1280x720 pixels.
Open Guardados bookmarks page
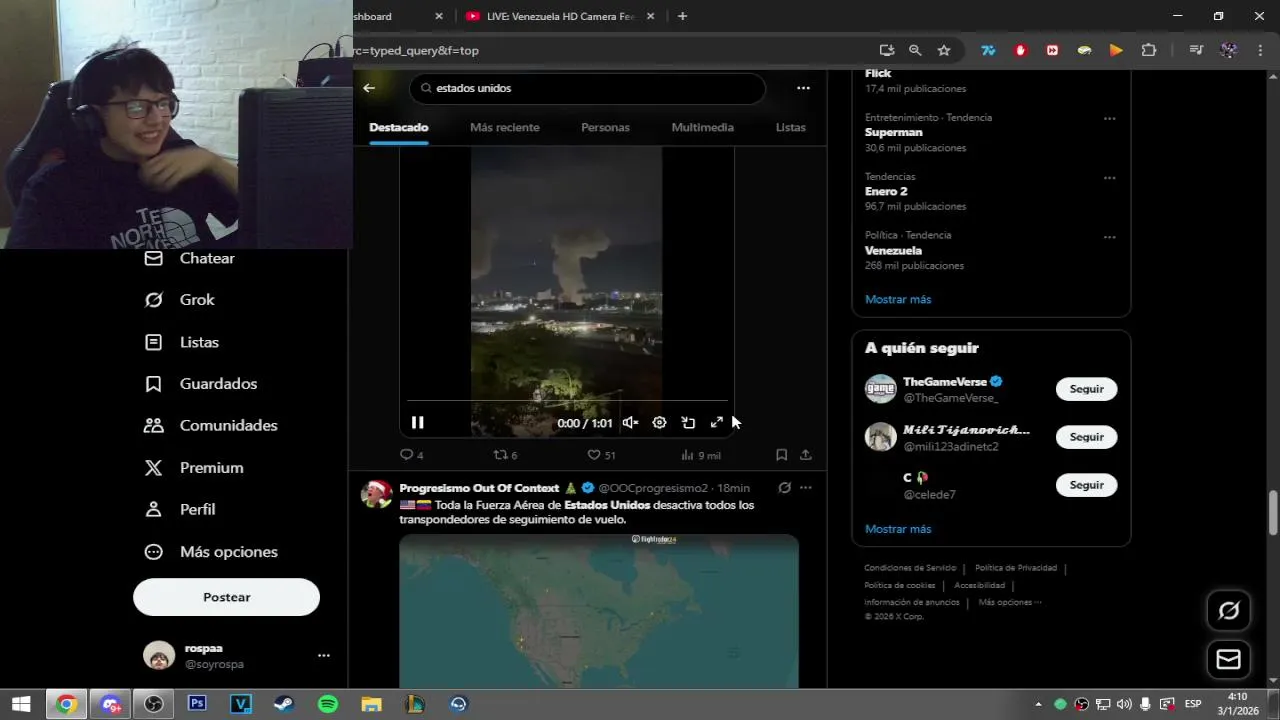pyautogui.click(x=201, y=384)
